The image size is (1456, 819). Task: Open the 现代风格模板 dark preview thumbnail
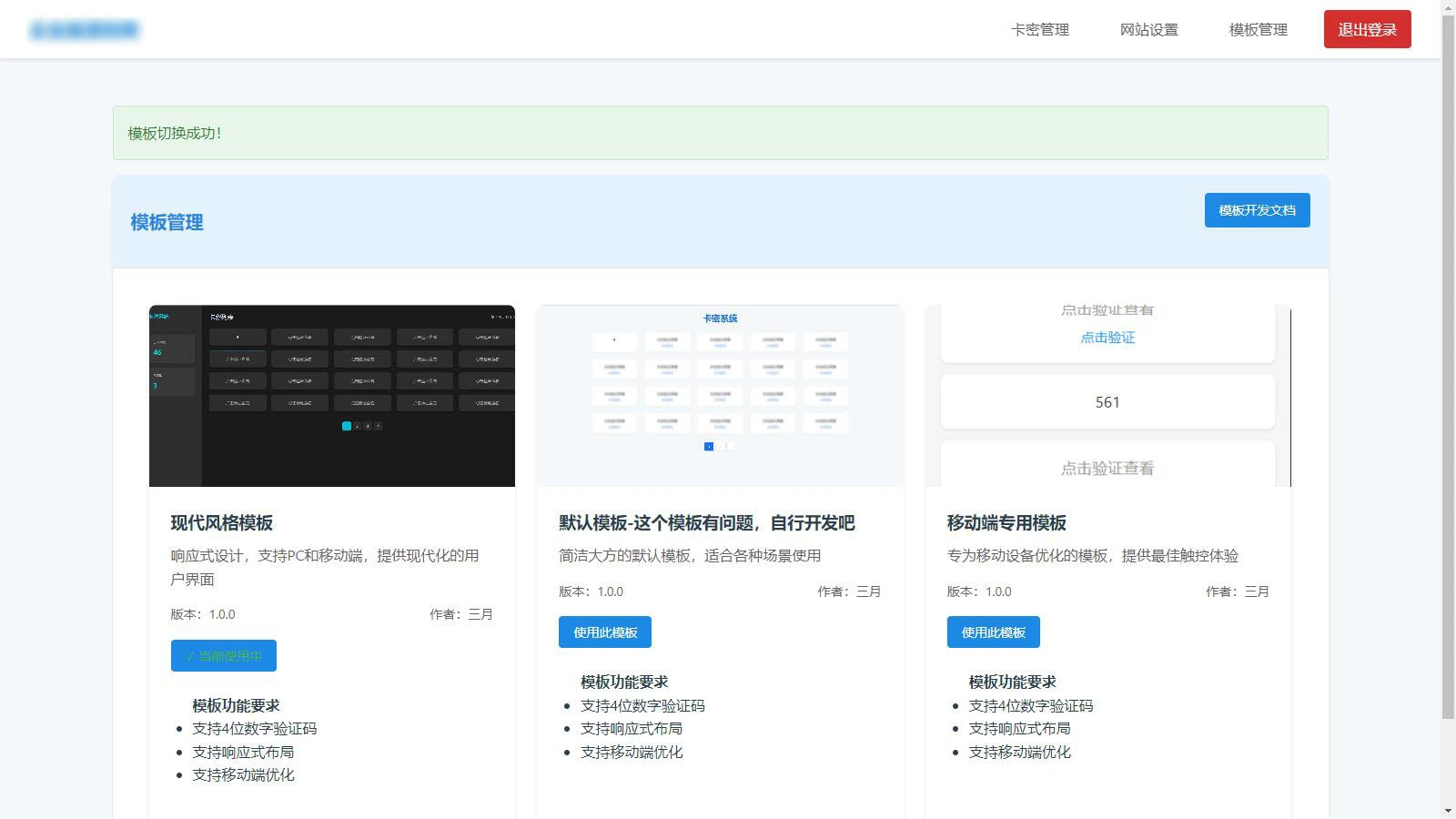pyautogui.click(x=331, y=395)
